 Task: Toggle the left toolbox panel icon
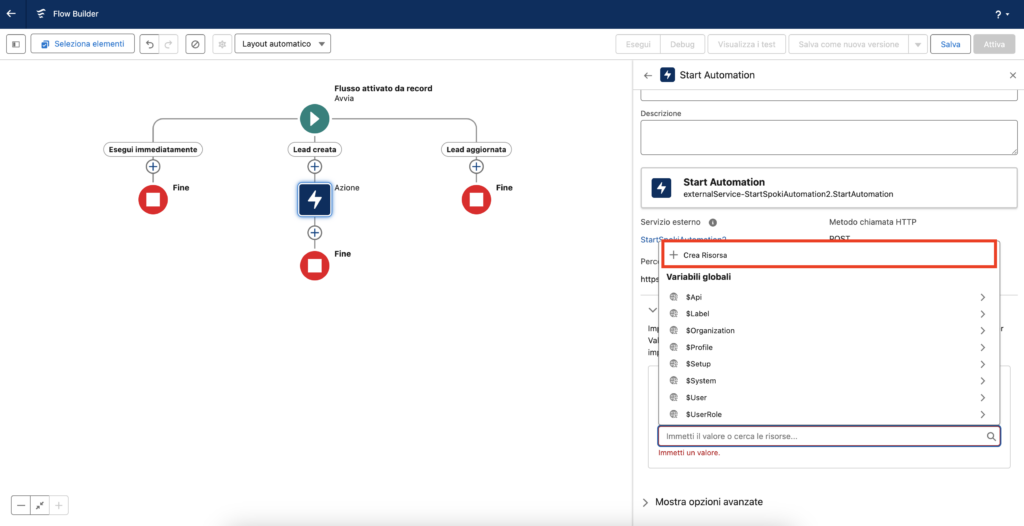[16, 44]
